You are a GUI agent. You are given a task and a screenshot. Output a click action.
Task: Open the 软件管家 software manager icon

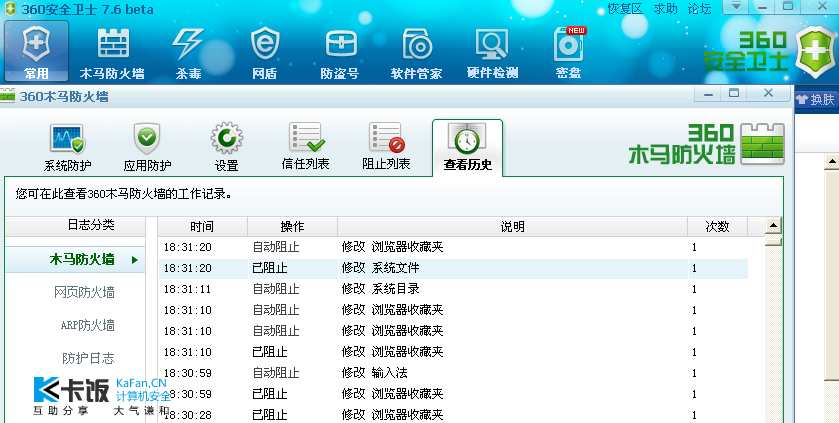[x=417, y=53]
